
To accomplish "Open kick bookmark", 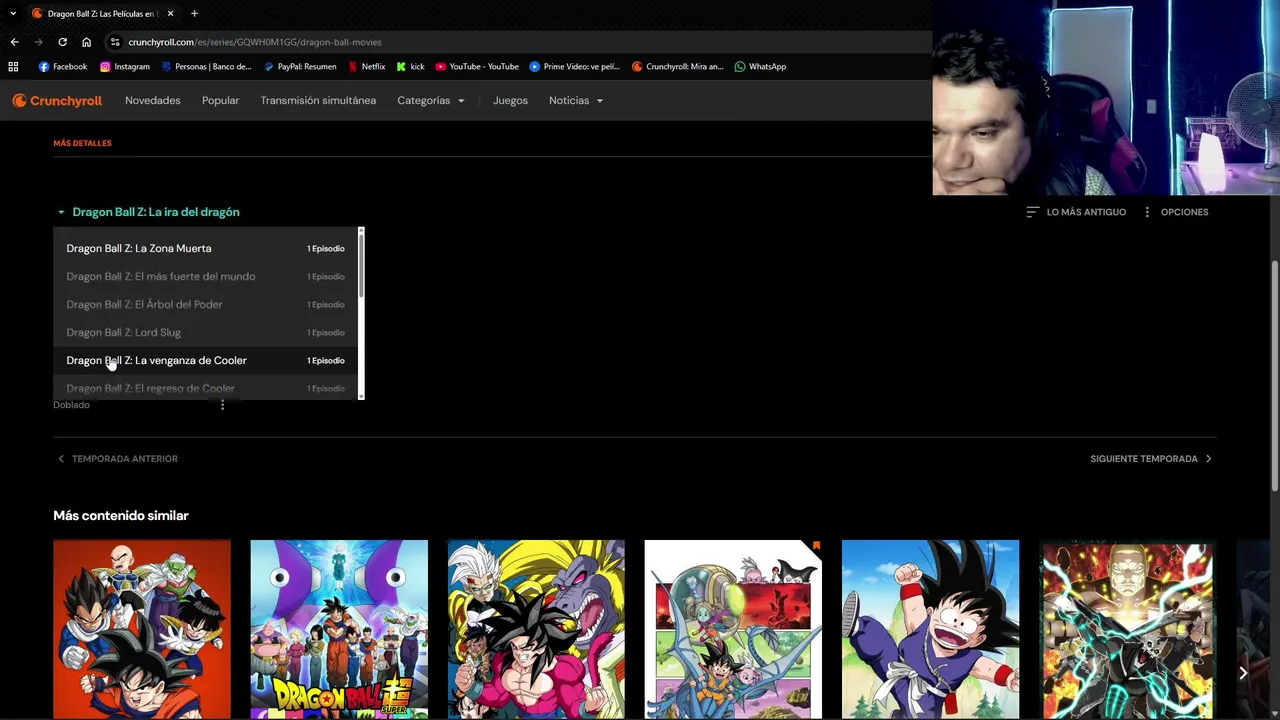I will point(411,67).
